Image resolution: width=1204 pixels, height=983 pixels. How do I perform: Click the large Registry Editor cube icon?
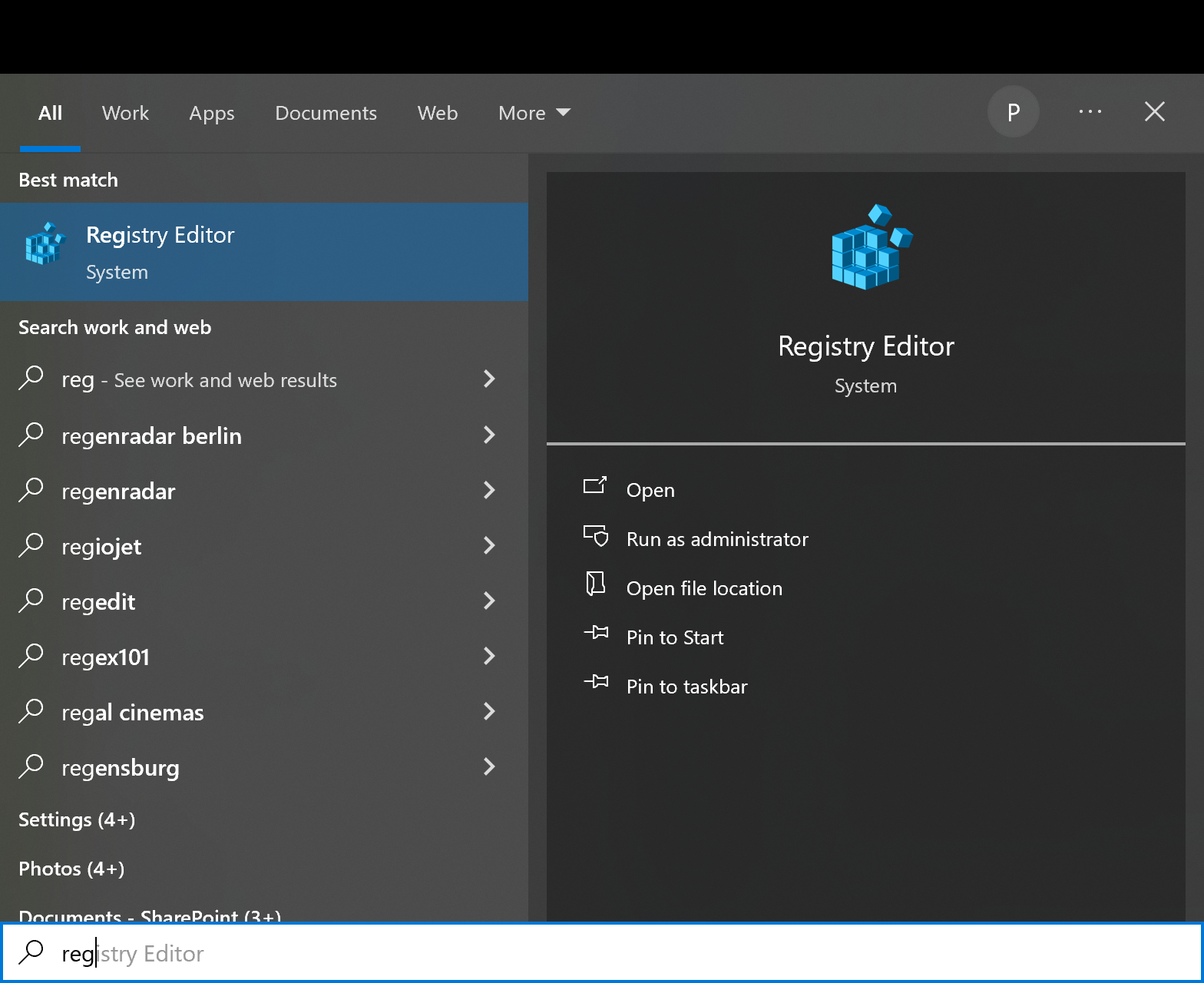872,247
